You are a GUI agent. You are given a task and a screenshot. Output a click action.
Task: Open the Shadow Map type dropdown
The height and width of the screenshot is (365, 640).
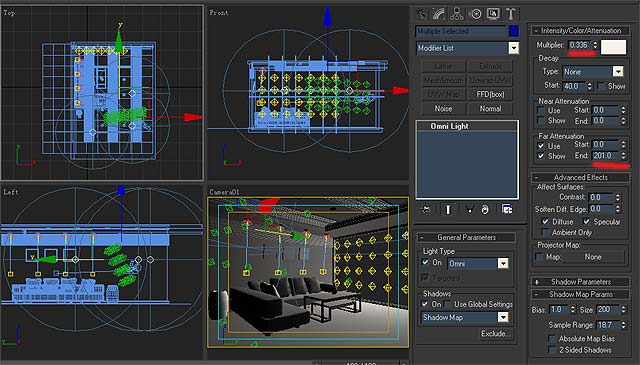[503, 317]
